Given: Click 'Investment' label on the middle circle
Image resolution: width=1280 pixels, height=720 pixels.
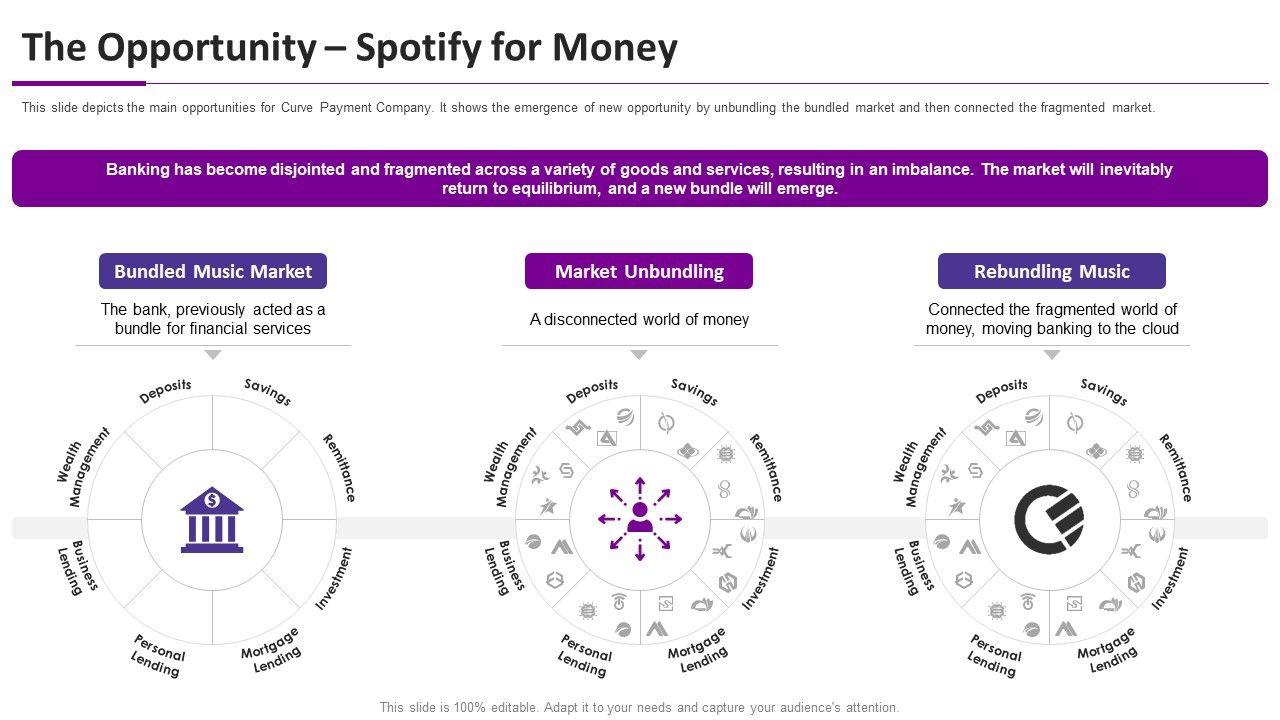Looking at the screenshot, I should click(x=761, y=578).
